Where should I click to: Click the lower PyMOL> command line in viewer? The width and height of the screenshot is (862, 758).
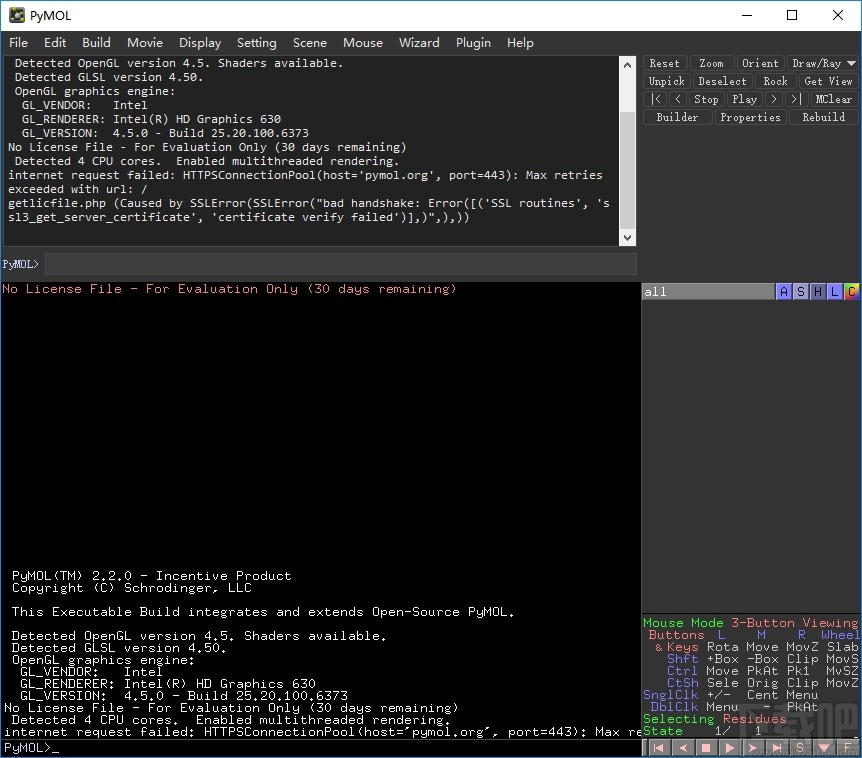321,748
